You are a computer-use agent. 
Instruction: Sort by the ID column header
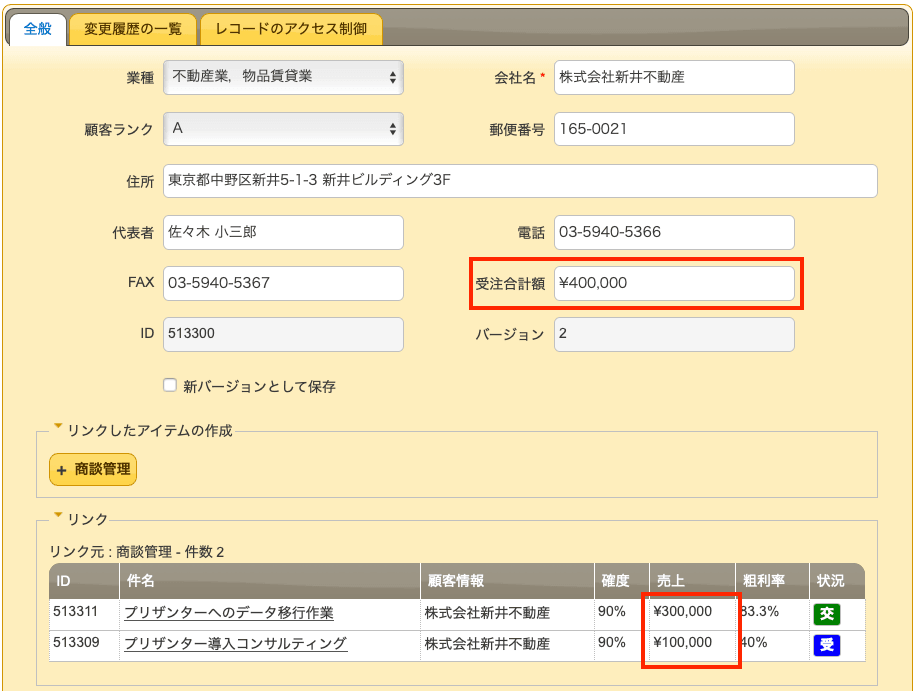point(84,581)
